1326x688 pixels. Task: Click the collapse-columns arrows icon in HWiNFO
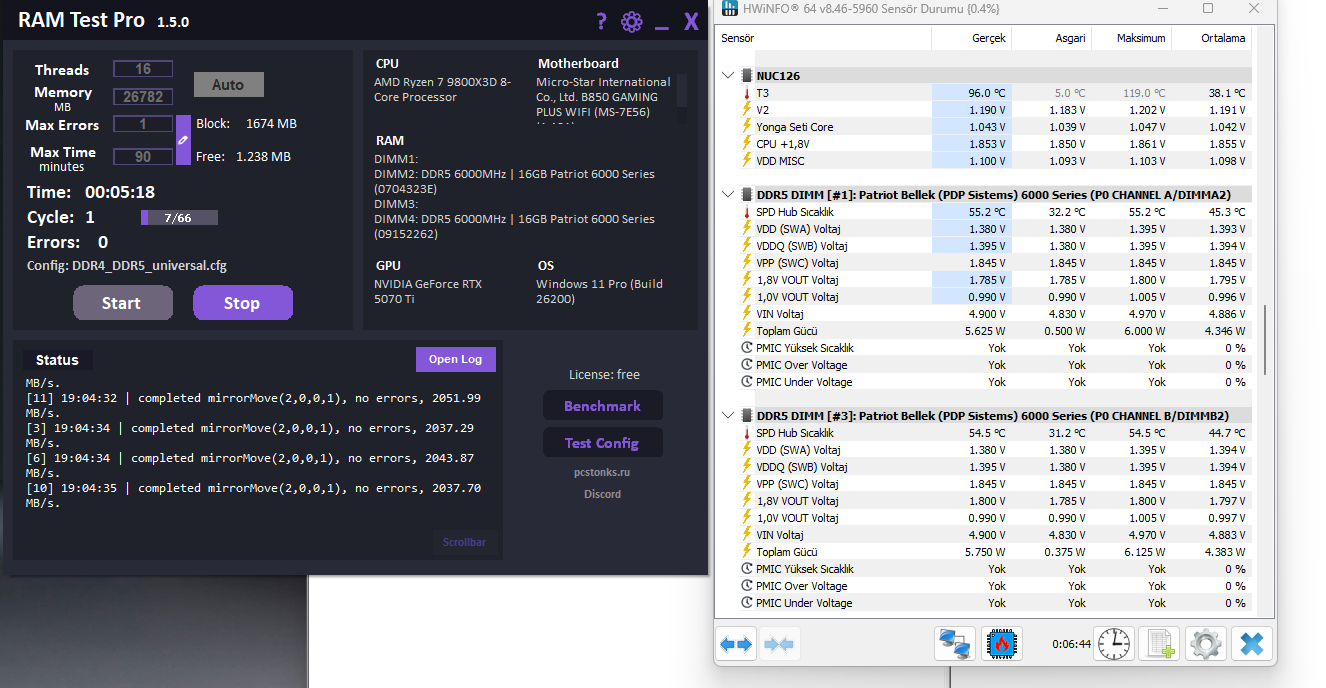pos(779,644)
